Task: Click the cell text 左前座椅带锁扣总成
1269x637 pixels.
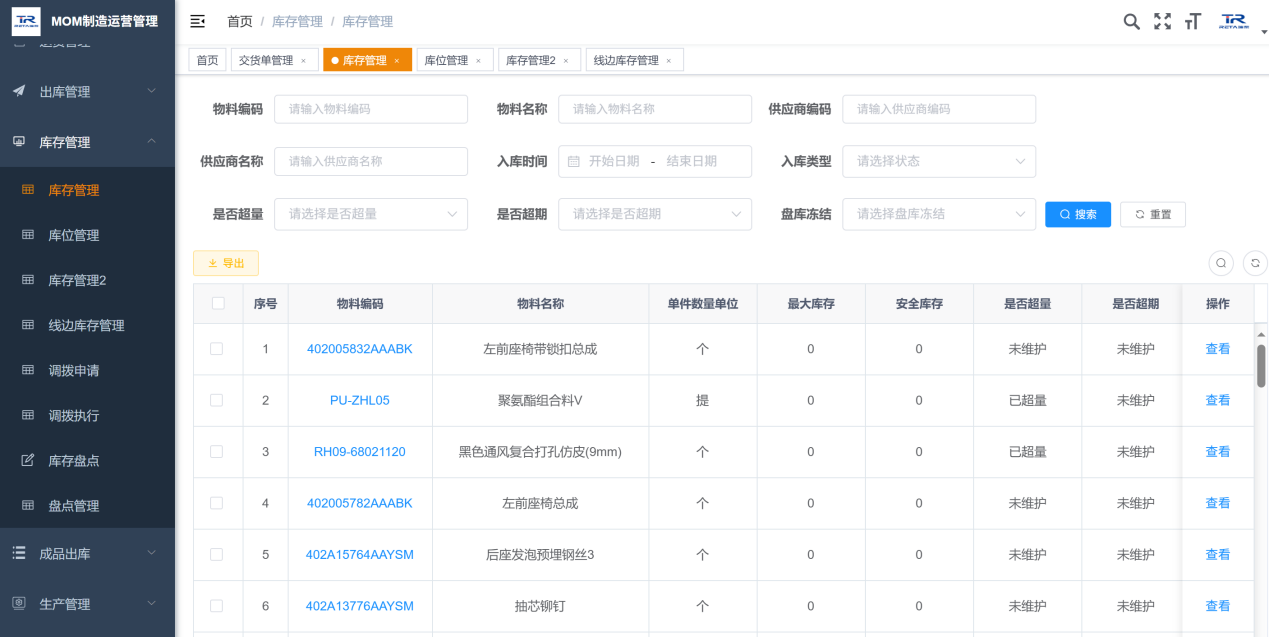Action: 540,349
